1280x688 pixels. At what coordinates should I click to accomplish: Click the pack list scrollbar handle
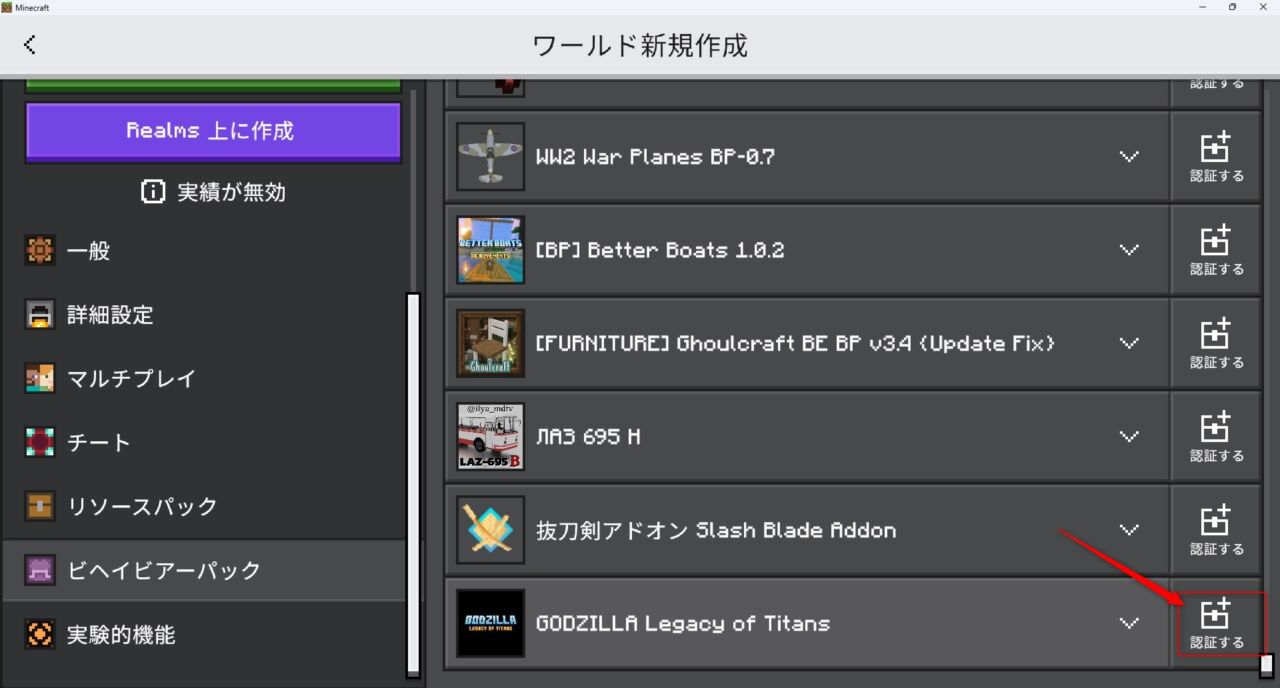(x=1267, y=665)
